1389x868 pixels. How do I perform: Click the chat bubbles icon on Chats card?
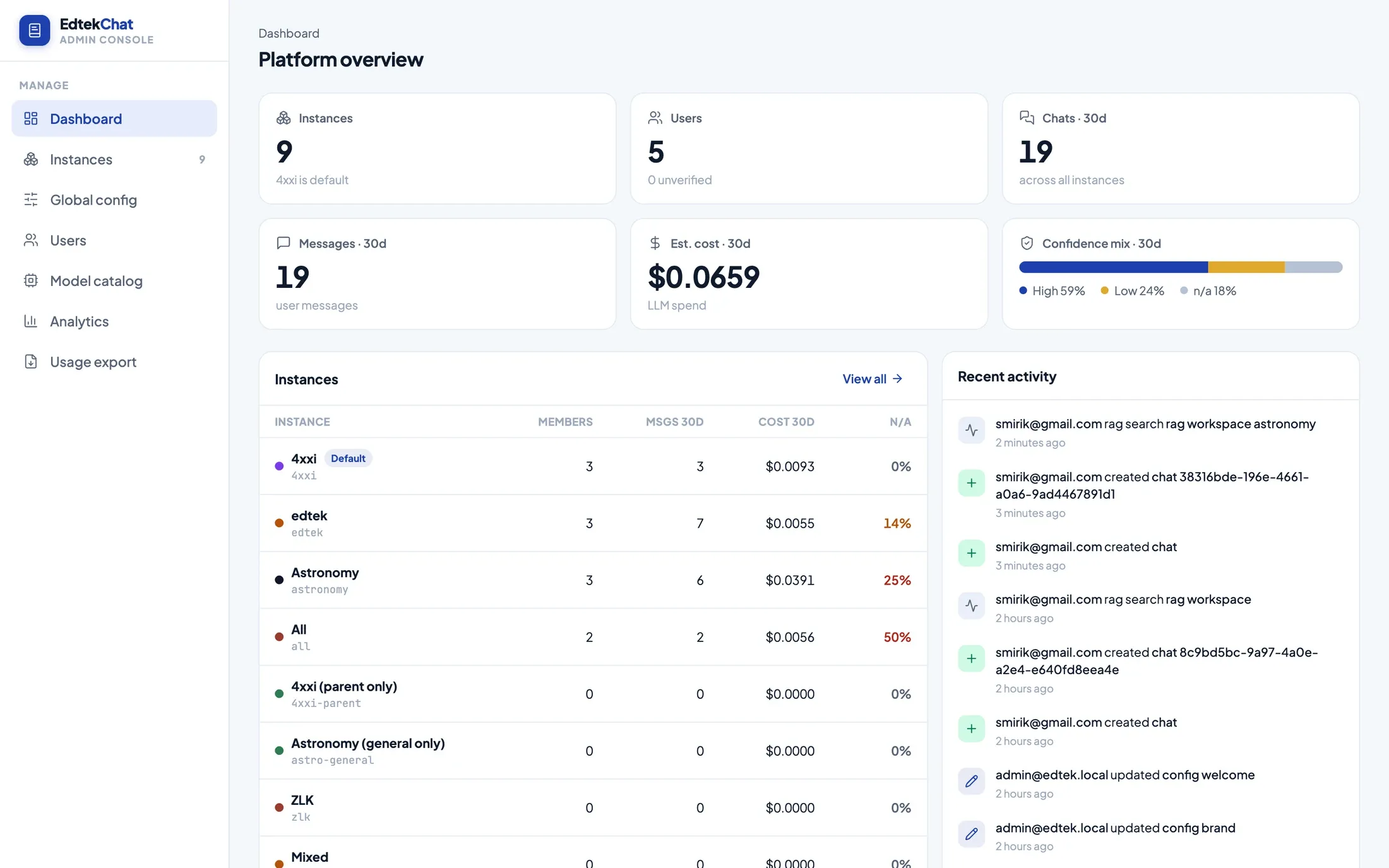point(1027,117)
